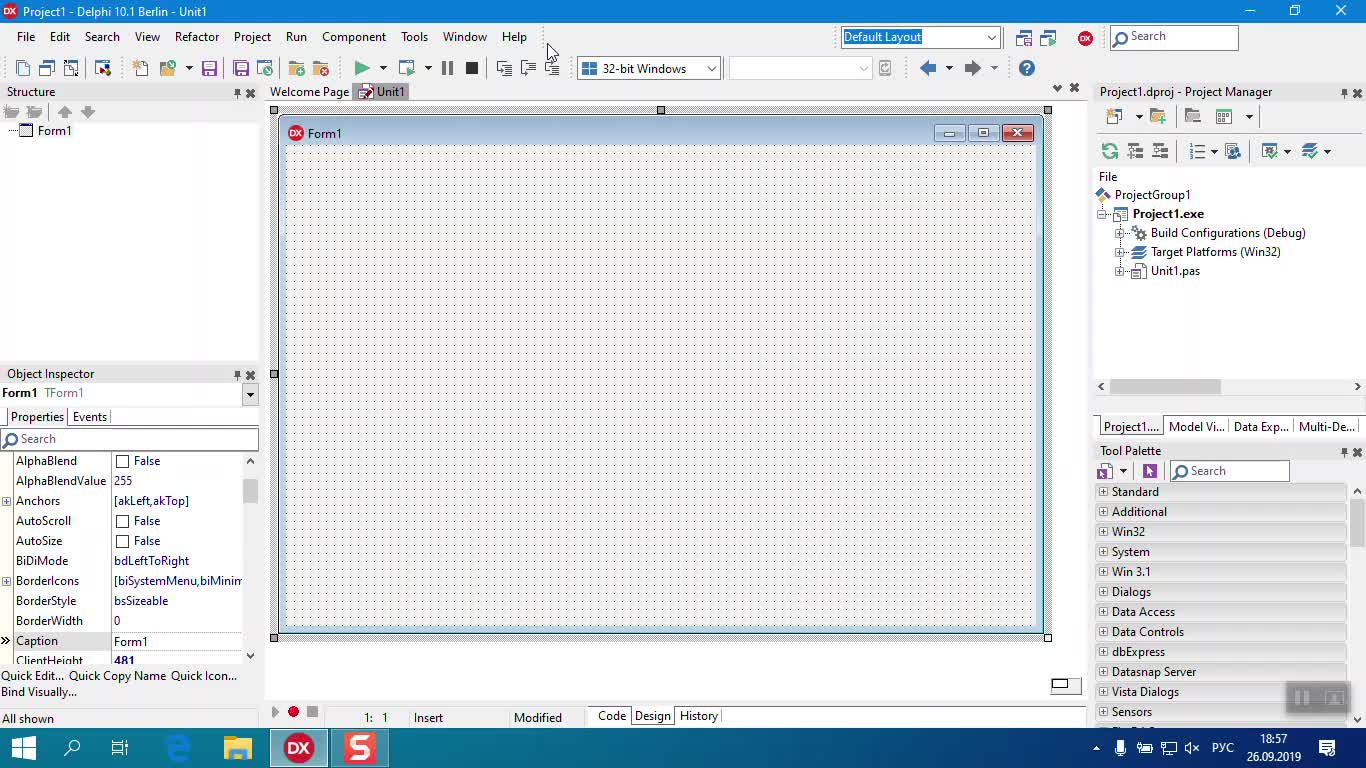The image size is (1366, 768).
Task: Click the folder-plus icon in Project Manager
Action: pyautogui.click(x=1158, y=116)
